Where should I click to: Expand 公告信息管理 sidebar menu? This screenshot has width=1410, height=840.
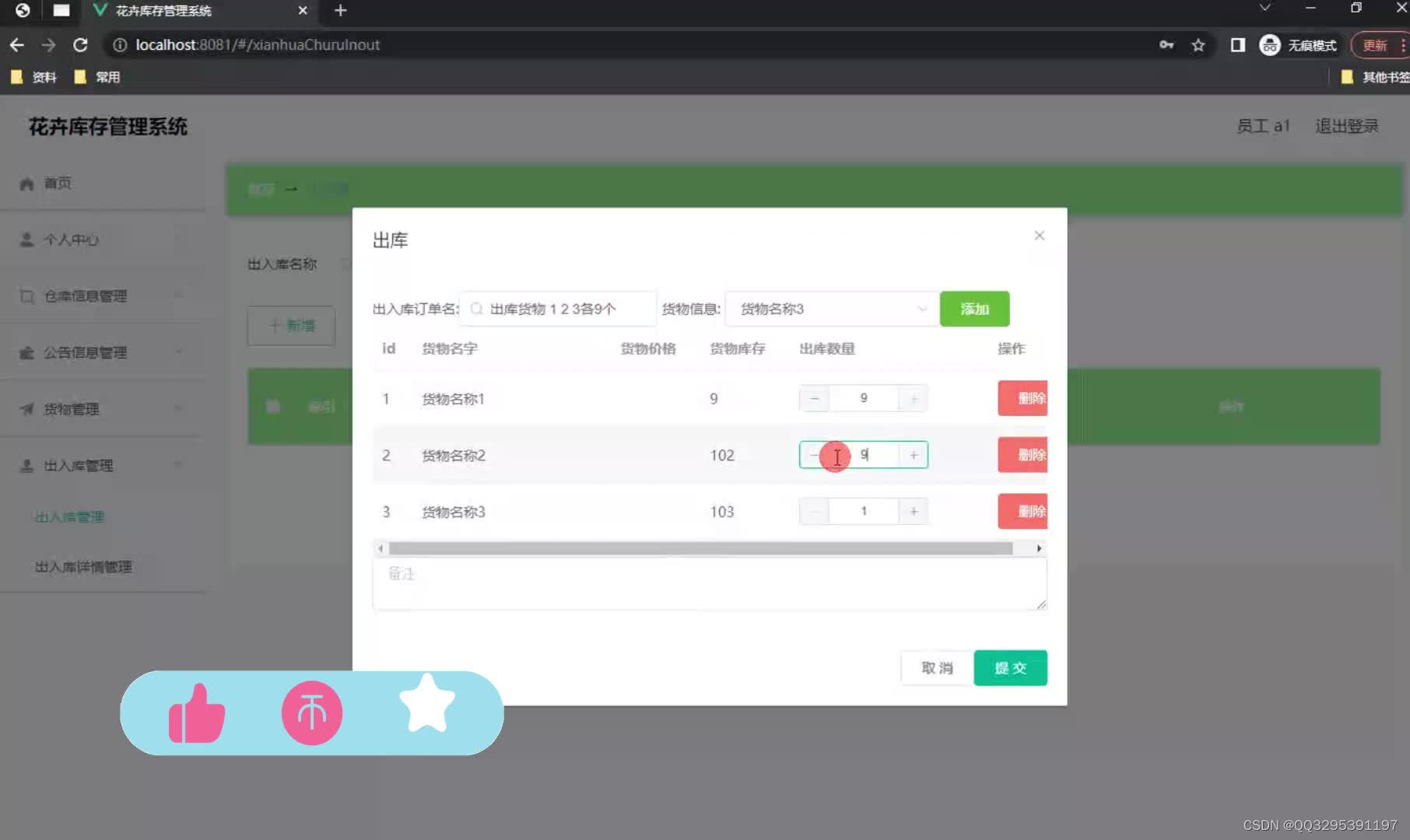coord(101,352)
